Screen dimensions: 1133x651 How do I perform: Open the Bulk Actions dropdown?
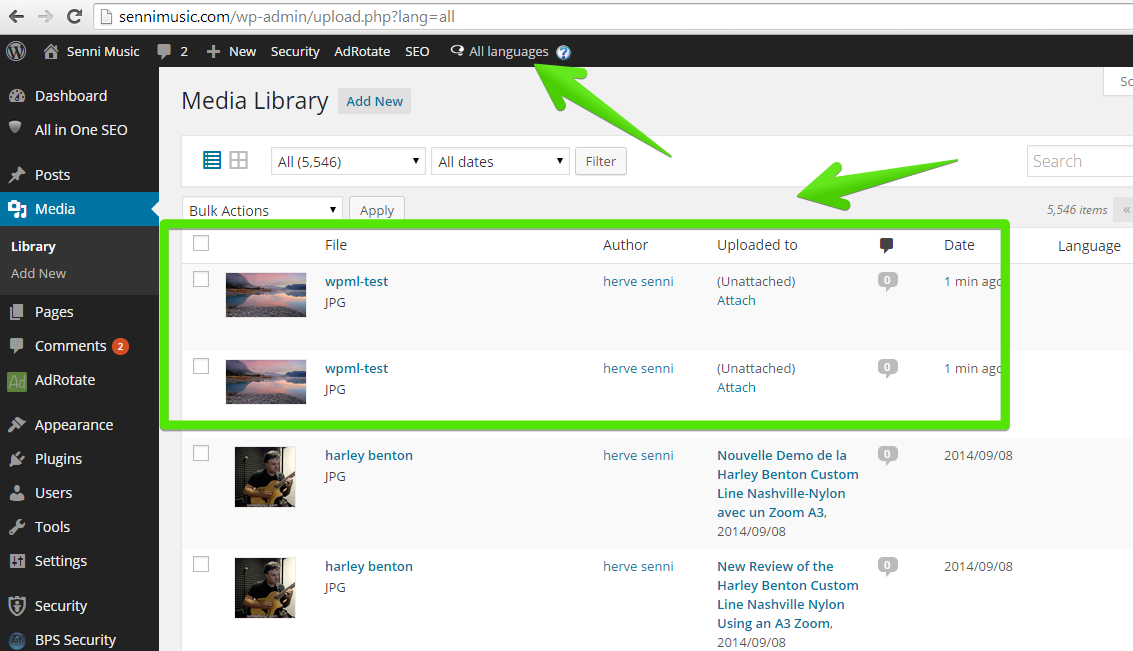[262, 210]
